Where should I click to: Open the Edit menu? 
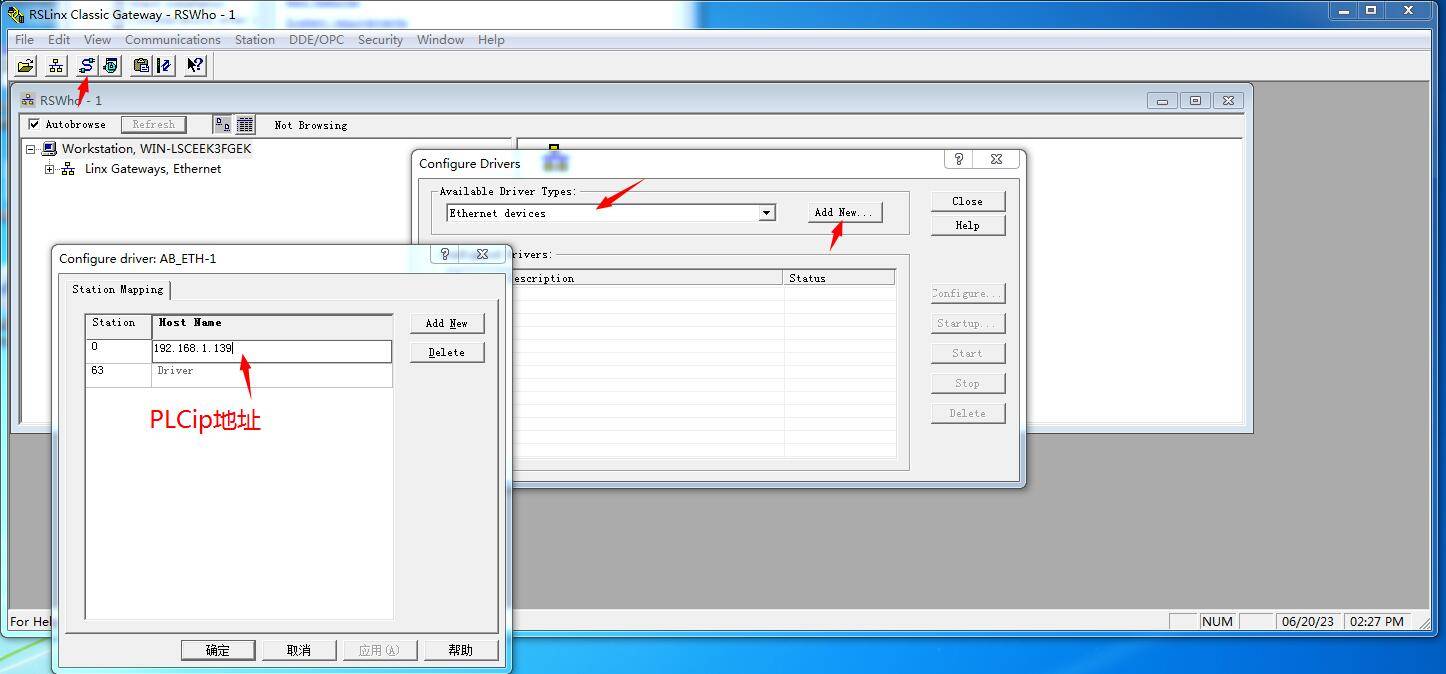point(59,40)
